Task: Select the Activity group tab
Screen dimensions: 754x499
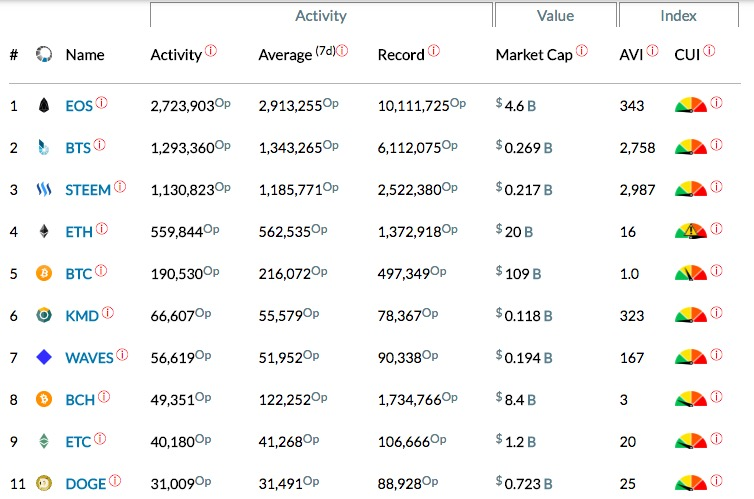Action: click(321, 15)
